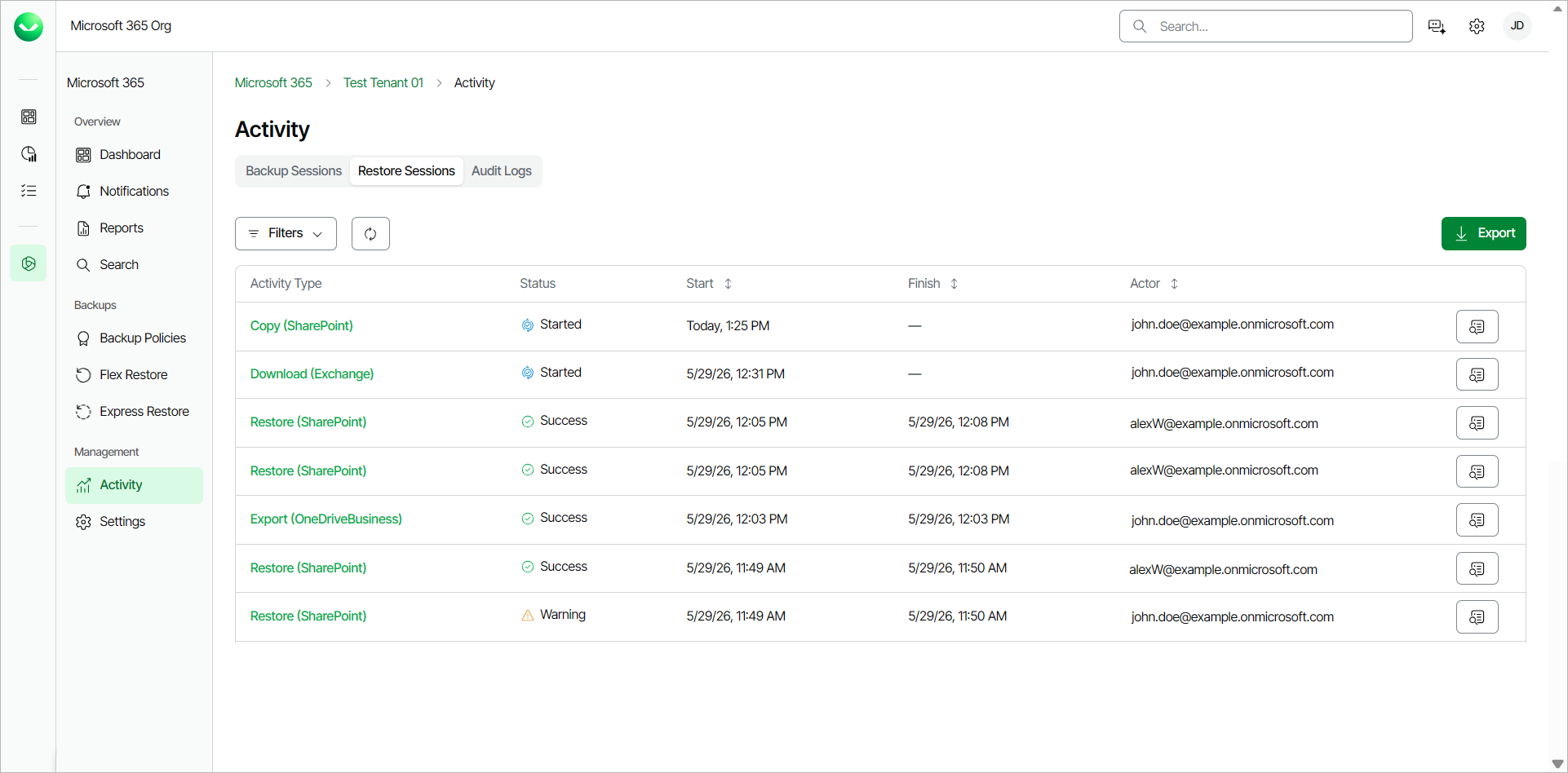Sort table by Finish column

pyautogui.click(x=954, y=284)
